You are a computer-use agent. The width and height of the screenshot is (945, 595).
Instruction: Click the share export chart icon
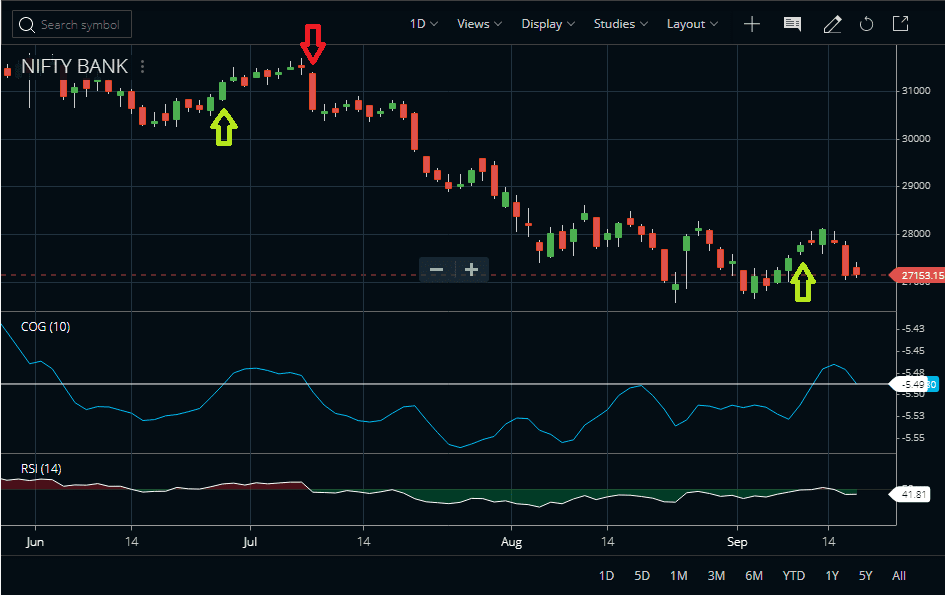point(900,24)
